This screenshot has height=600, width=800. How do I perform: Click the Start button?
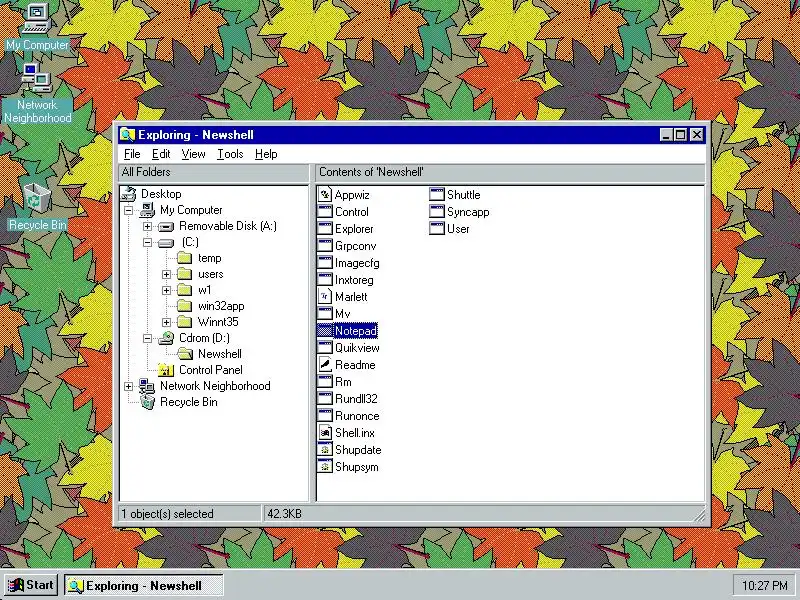click(x=31, y=585)
